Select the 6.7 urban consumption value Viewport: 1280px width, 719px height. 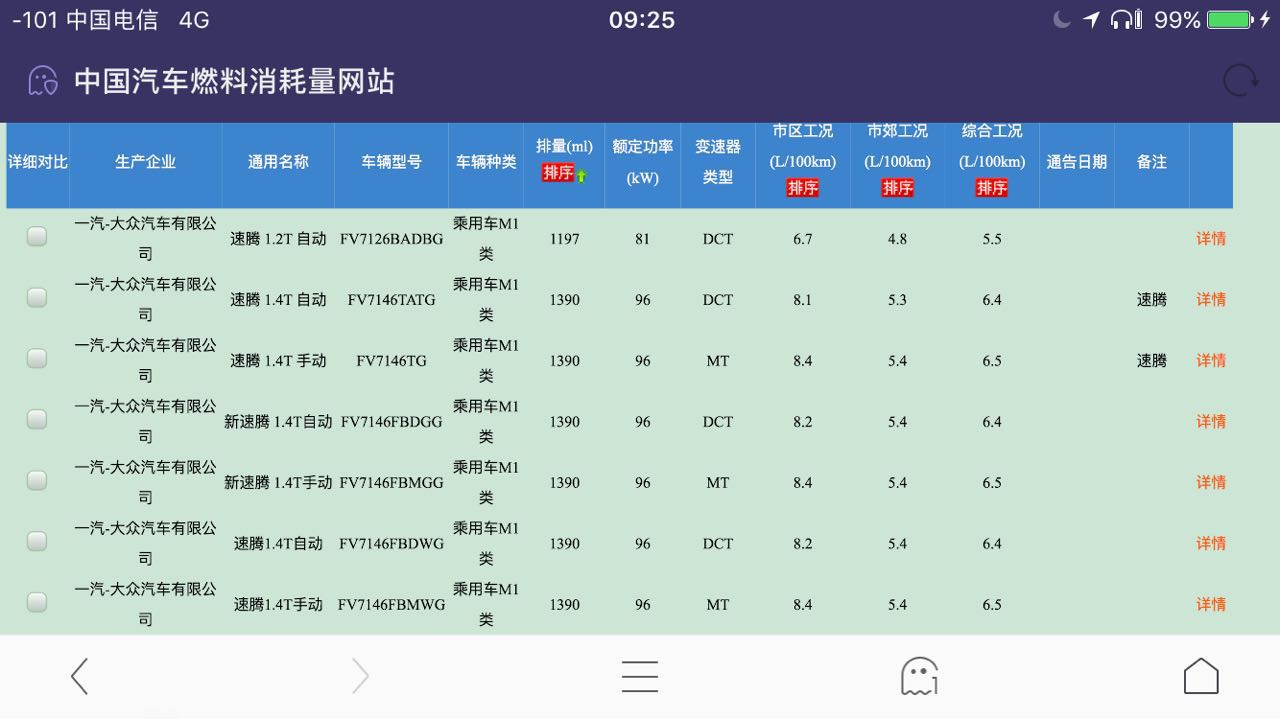click(x=802, y=239)
